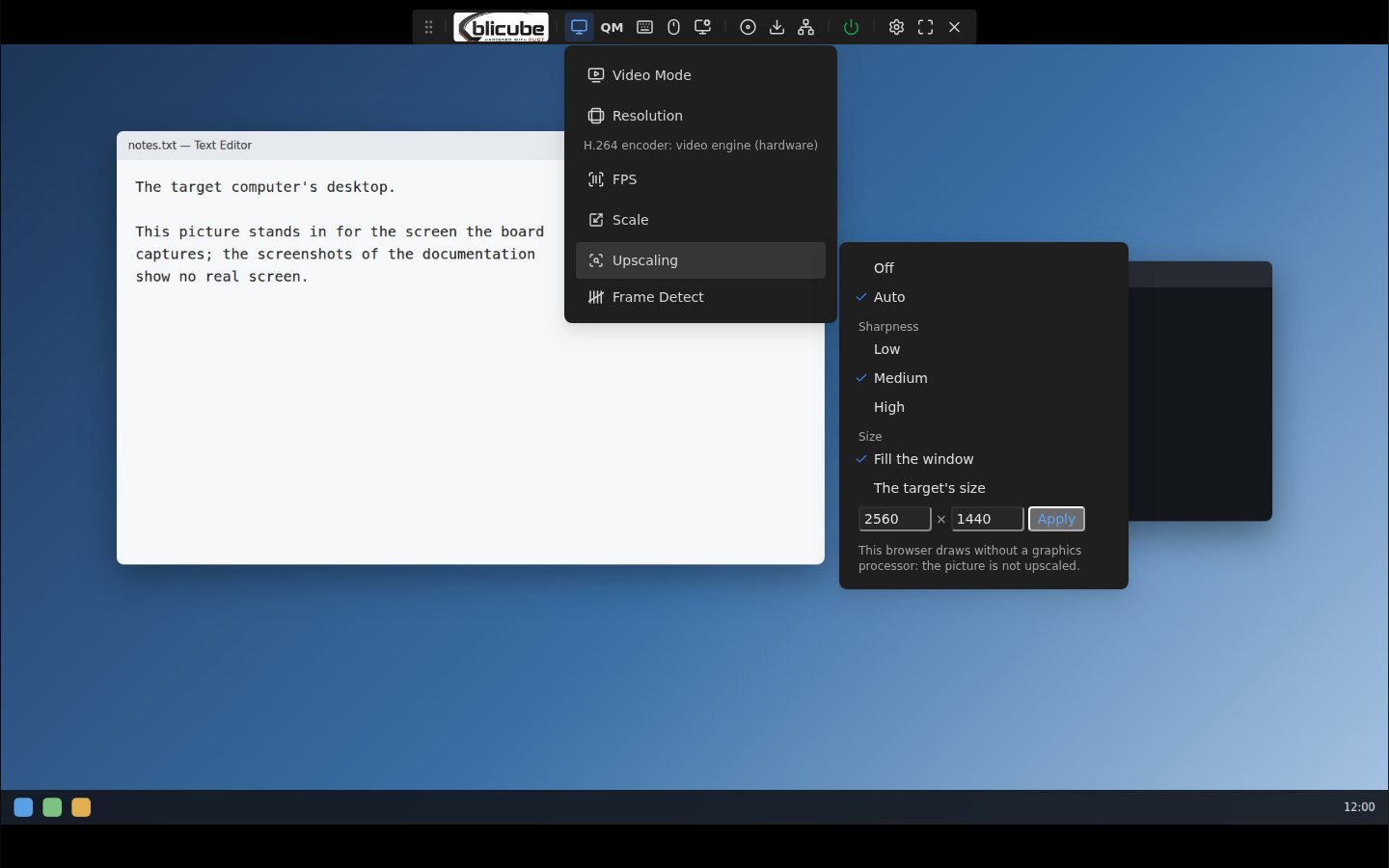Image resolution: width=1389 pixels, height=868 pixels.
Task: Open the network icon in the toolbar
Action: (x=806, y=27)
